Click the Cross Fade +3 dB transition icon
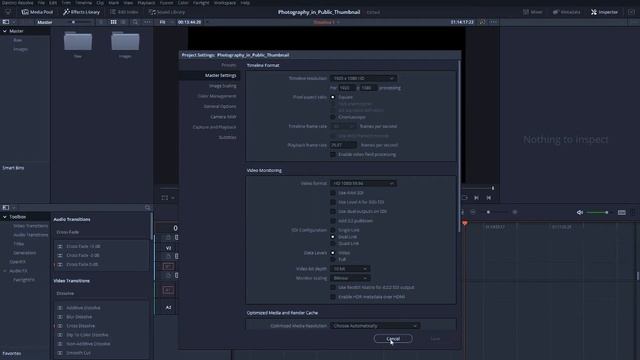The image size is (640, 360). 60,247
